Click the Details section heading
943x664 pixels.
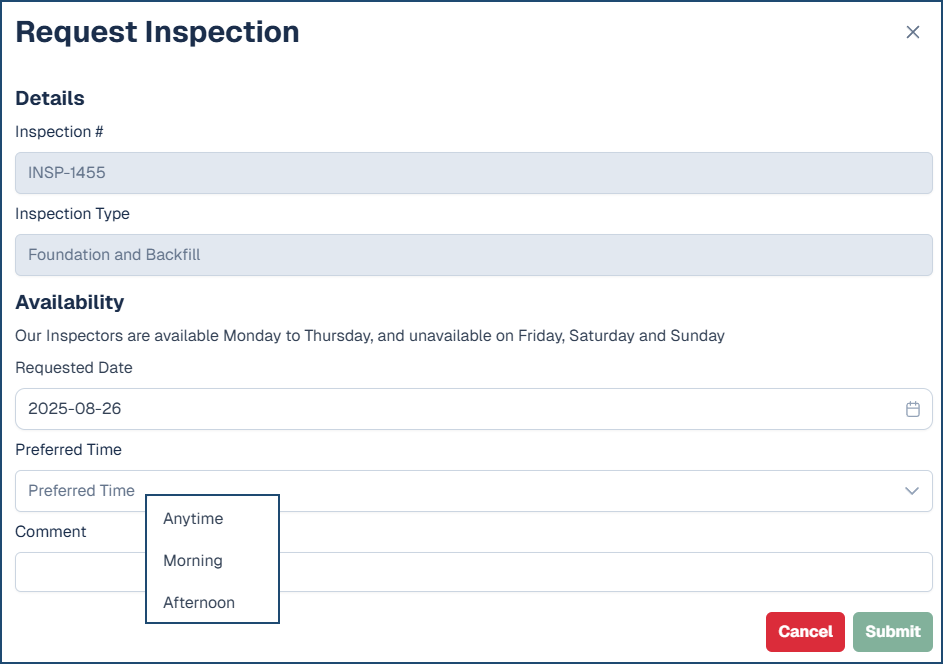pyautogui.click(x=50, y=98)
